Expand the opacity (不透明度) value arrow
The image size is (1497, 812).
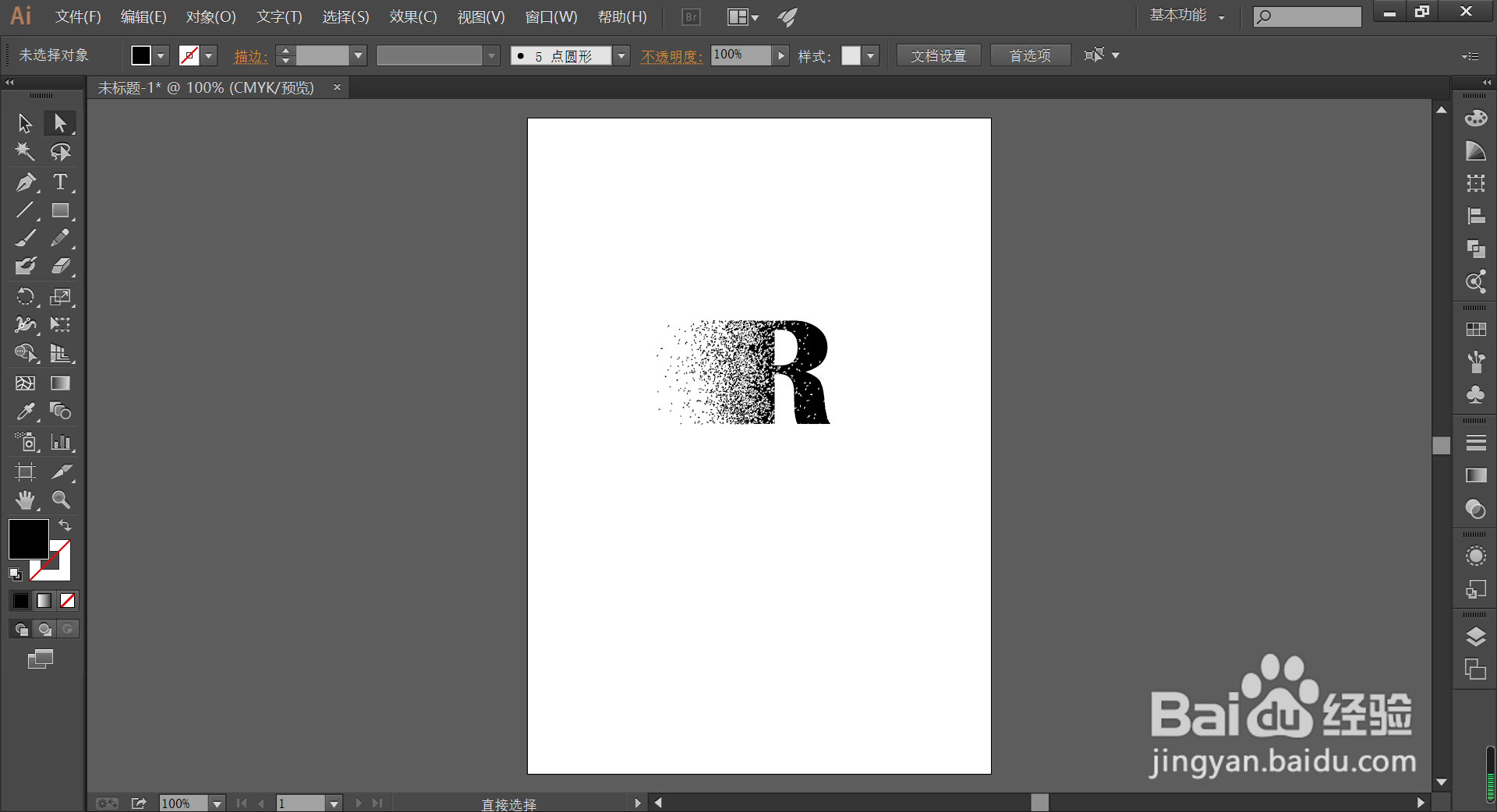[781, 55]
